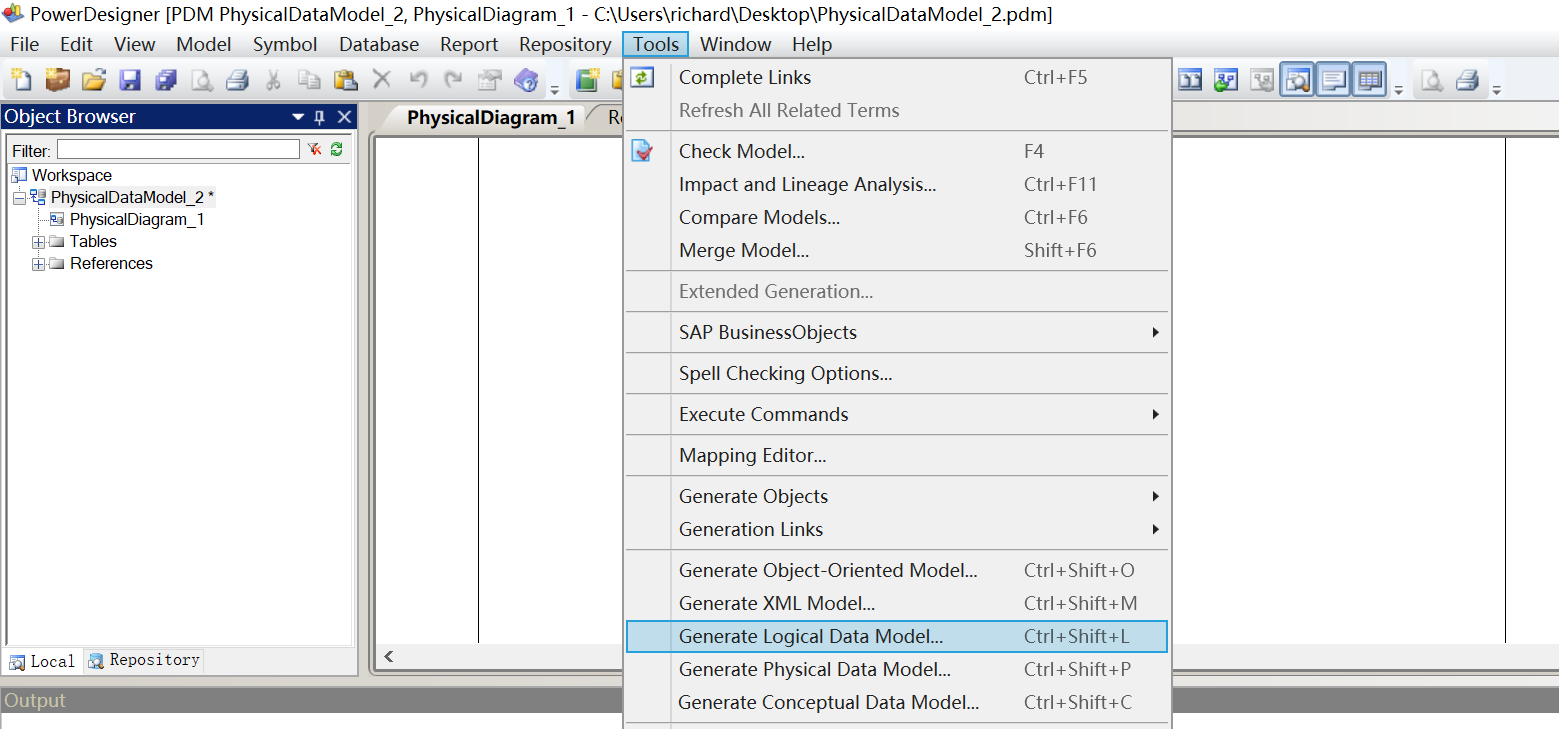Toggle auto-hide pin on Object Browser panel
Screen dimensions: 1559x729
pos(318,116)
